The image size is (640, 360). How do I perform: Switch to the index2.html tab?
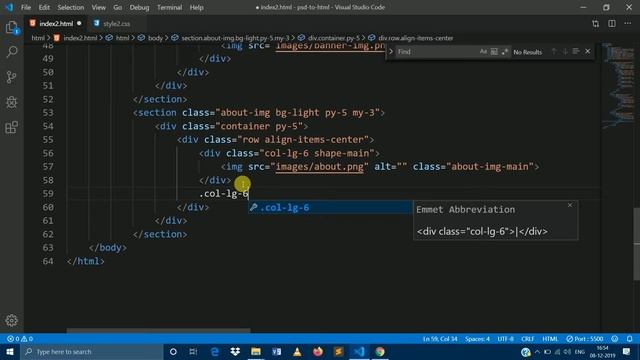pos(56,24)
